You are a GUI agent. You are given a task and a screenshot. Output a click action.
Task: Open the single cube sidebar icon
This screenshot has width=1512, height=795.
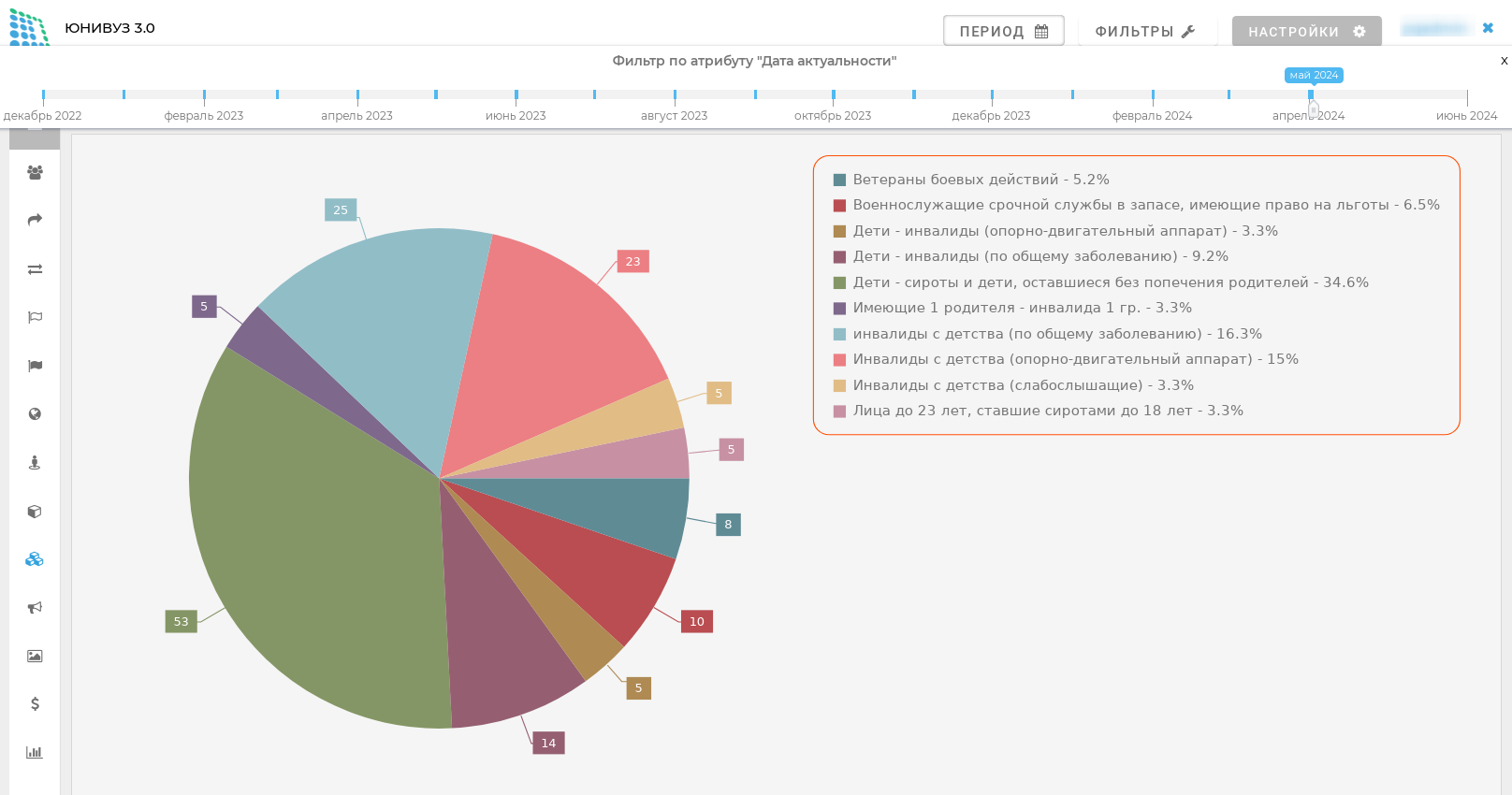coord(35,511)
